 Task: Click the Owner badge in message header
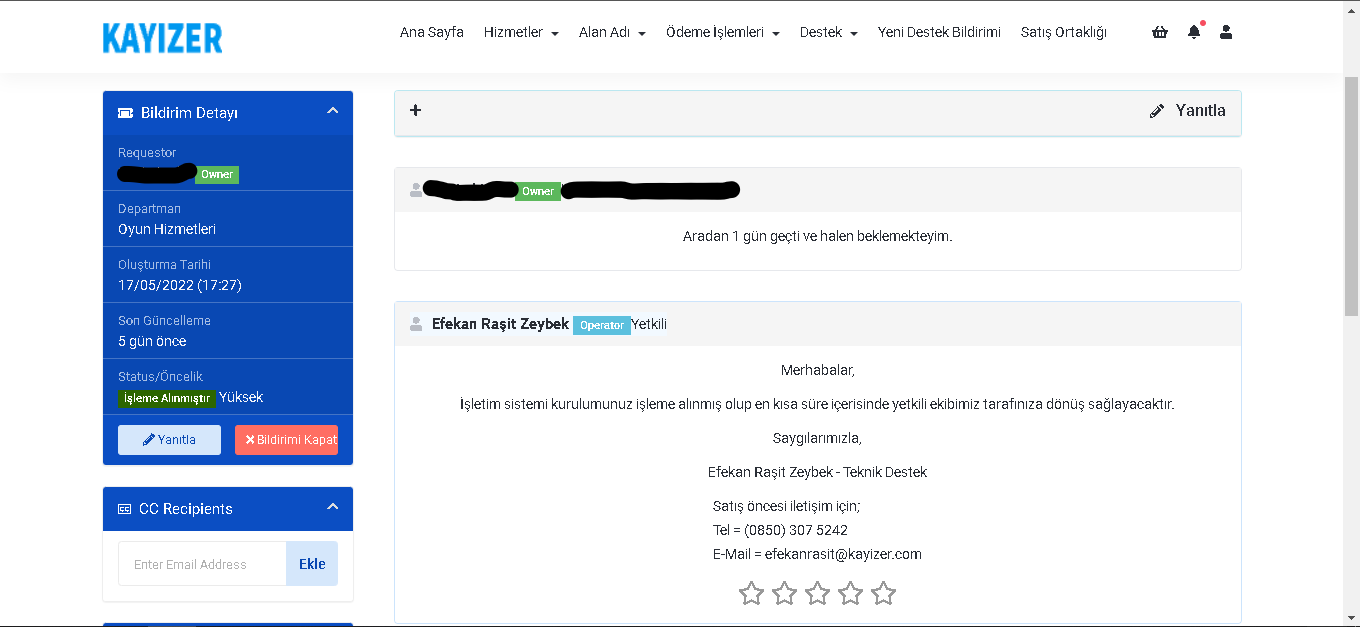click(x=538, y=191)
